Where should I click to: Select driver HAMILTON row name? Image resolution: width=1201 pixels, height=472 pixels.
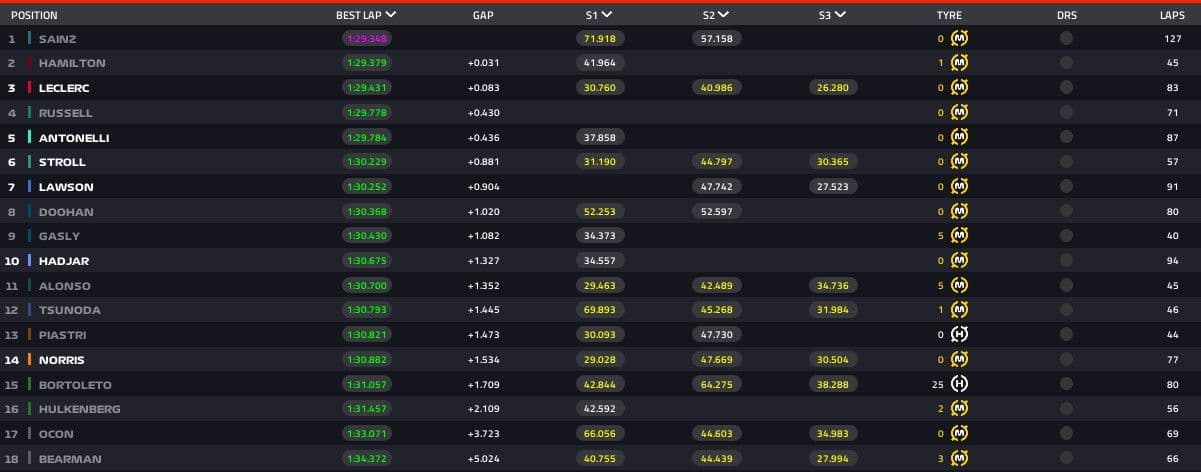pos(72,63)
